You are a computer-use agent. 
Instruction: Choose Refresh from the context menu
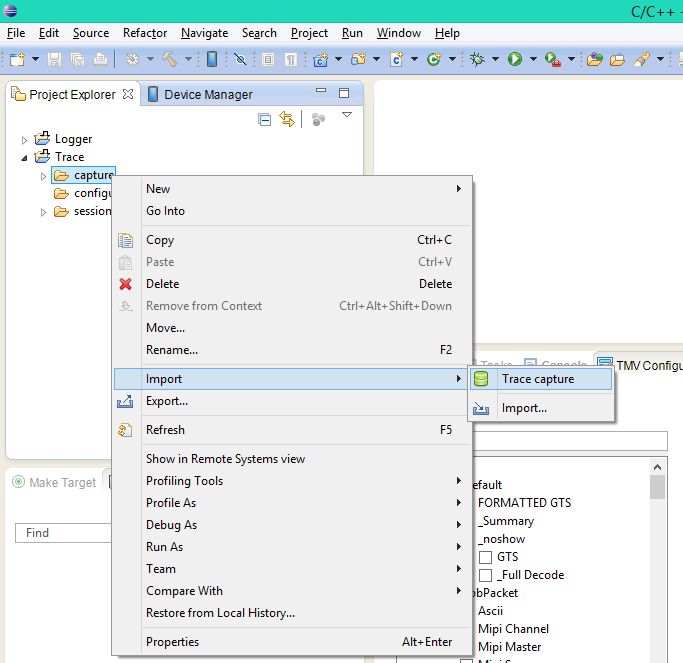[x=165, y=430]
